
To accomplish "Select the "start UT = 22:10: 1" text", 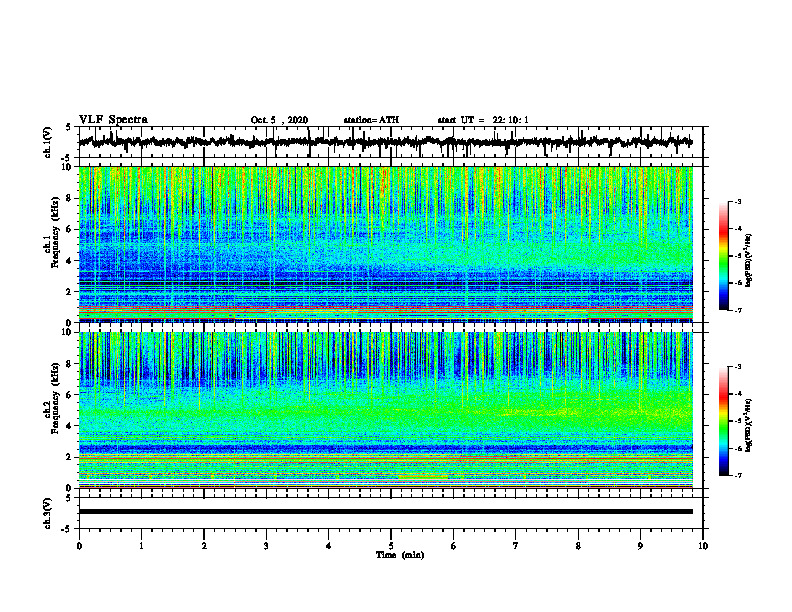I will pyautogui.click(x=483, y=120).
